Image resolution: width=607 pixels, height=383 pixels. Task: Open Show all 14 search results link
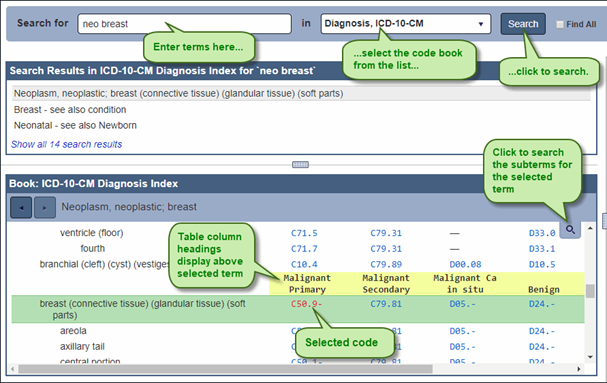point(66,144)
